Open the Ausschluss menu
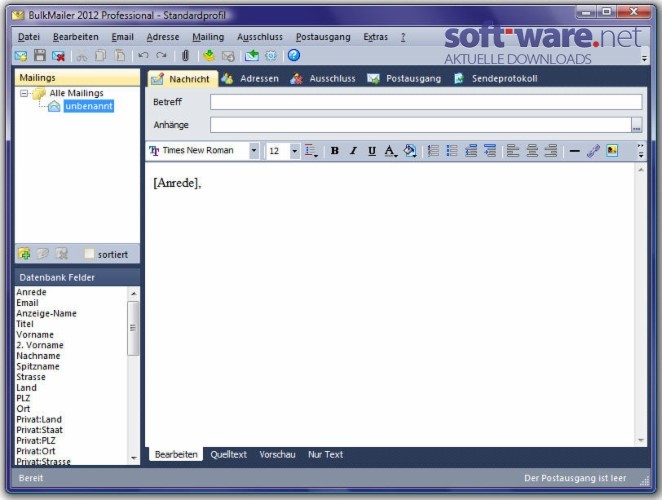 260,37
